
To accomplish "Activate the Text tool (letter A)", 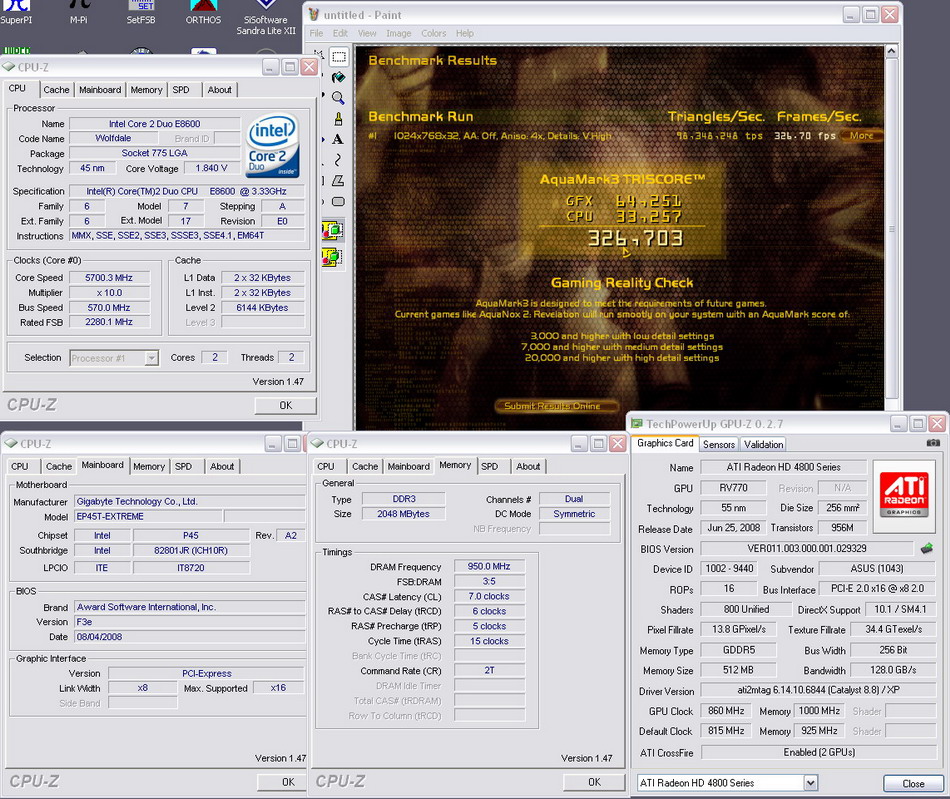I will coord(338,139).
